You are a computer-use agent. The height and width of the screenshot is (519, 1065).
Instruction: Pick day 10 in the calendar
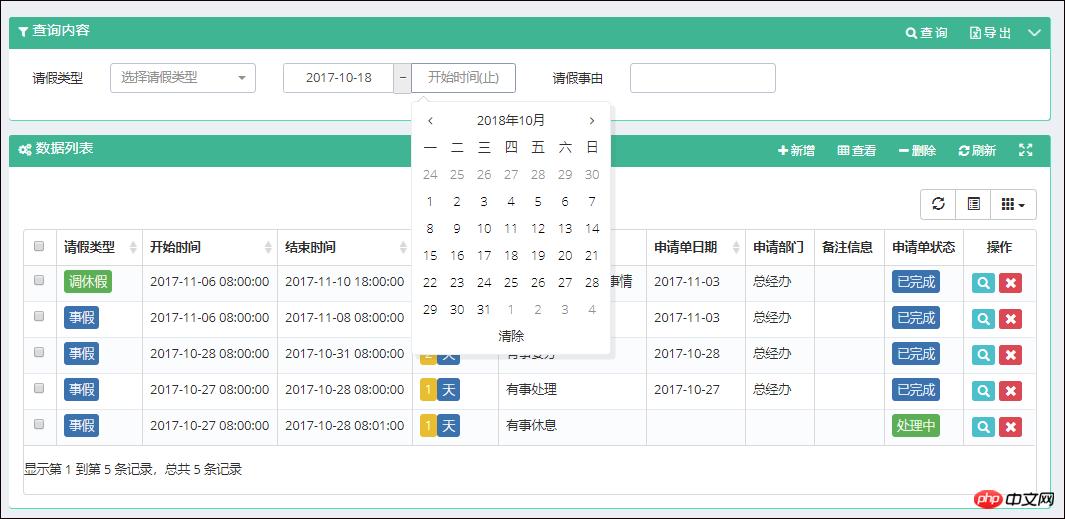pyautogui.click(x=484, y=228)
